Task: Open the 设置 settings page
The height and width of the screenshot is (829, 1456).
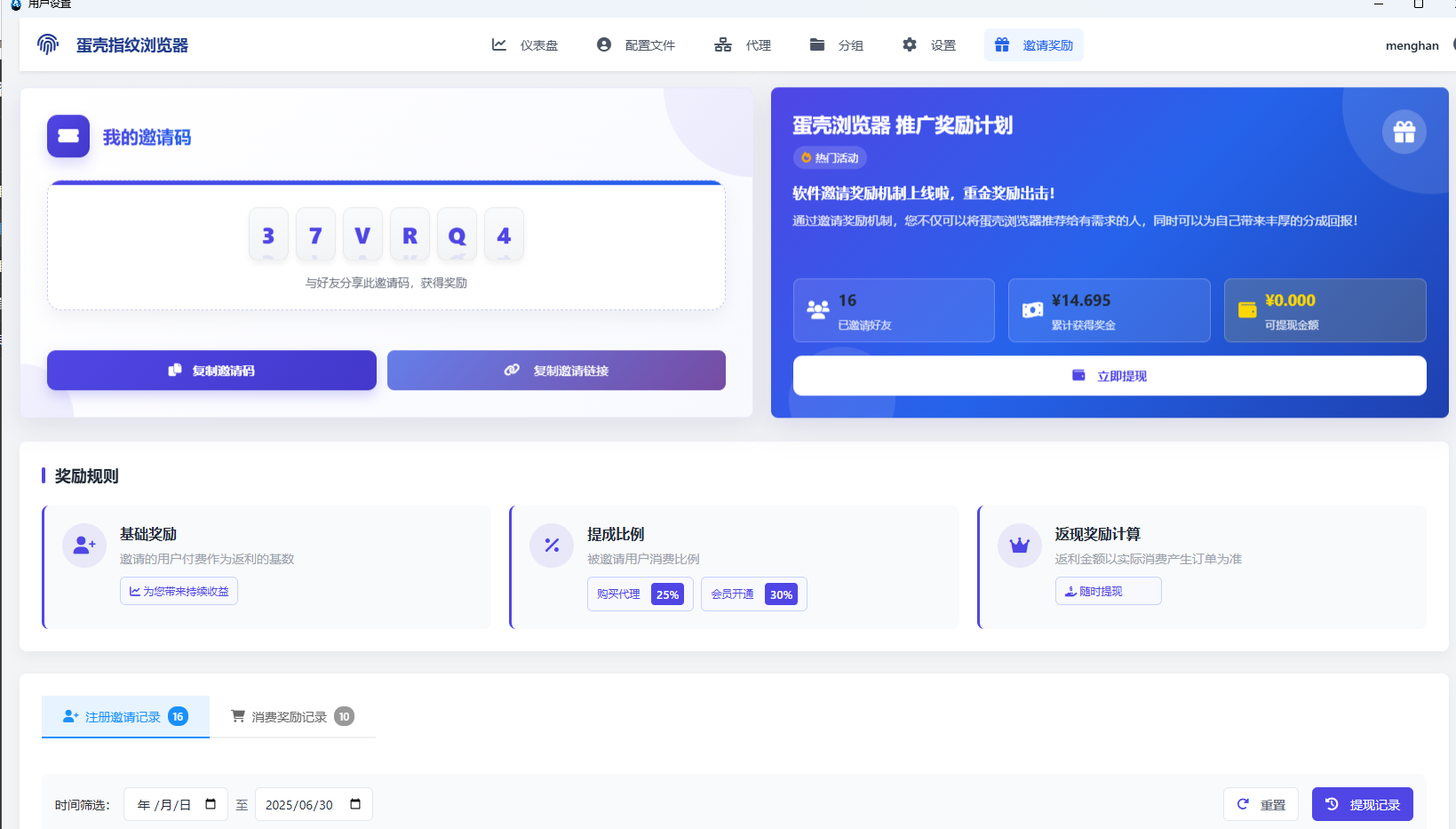Action: click(929, 45)
